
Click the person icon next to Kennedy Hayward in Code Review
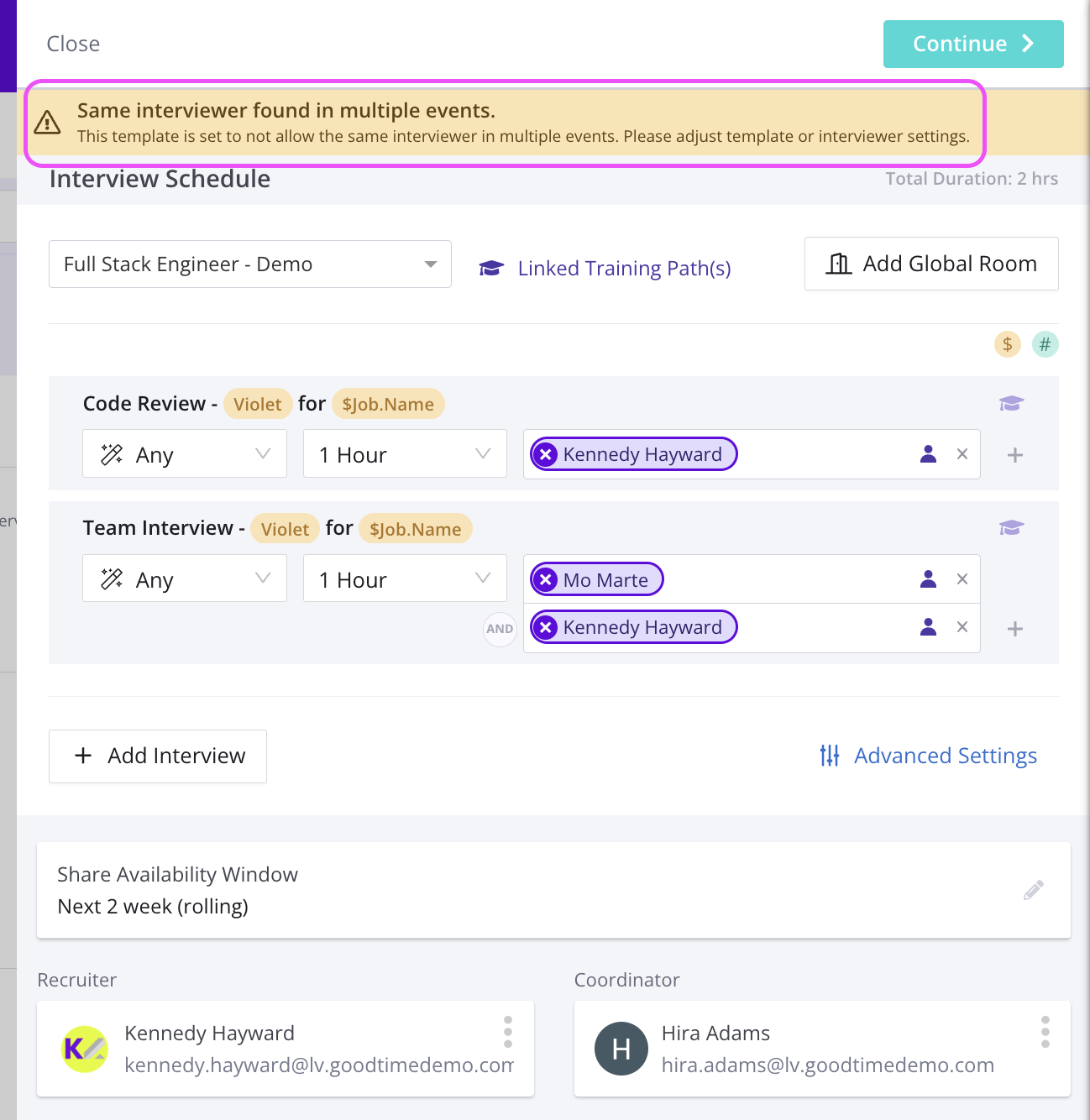point(928,454)
